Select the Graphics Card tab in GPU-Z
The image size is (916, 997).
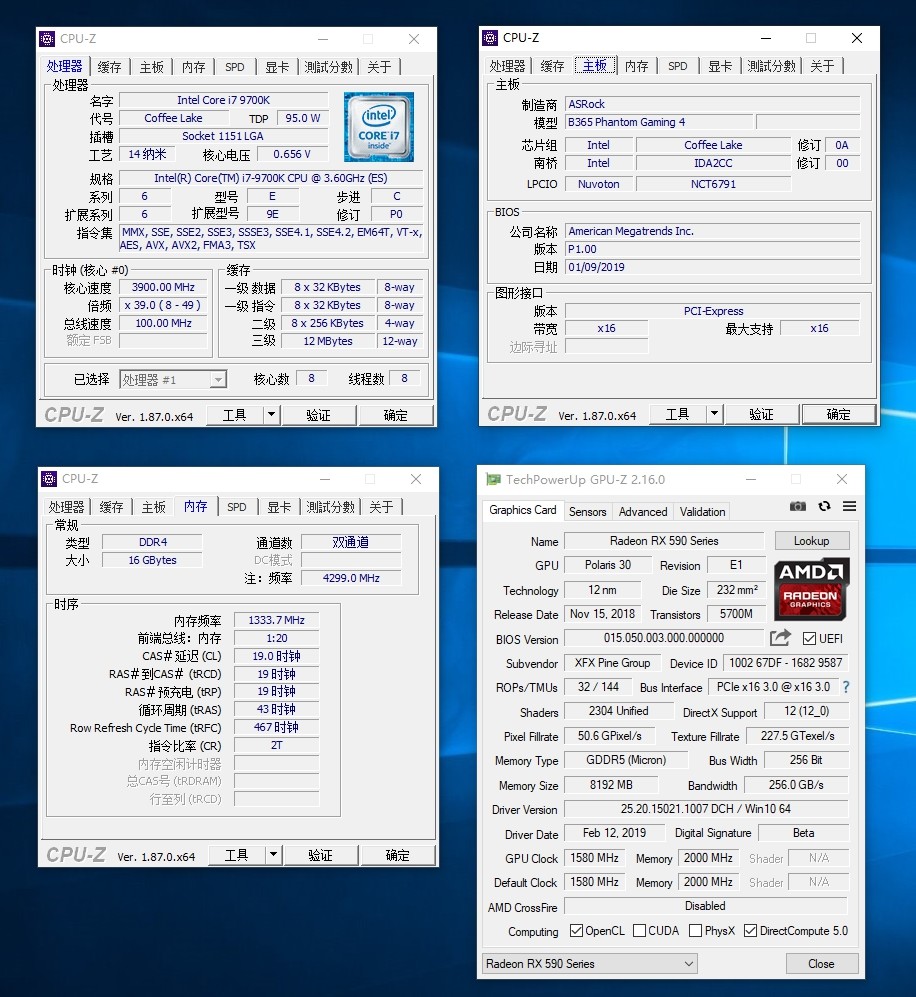[x=523, y=510]
